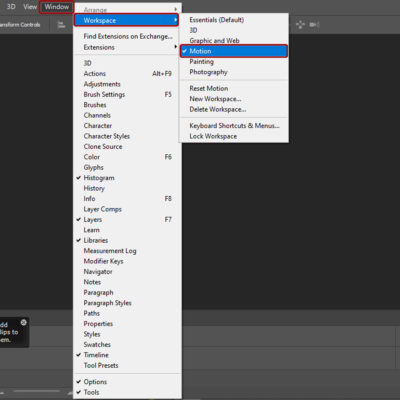Select the Photography workspace
Image resolution: width=400 pixels, height=400 pixels.
point(234,72)
